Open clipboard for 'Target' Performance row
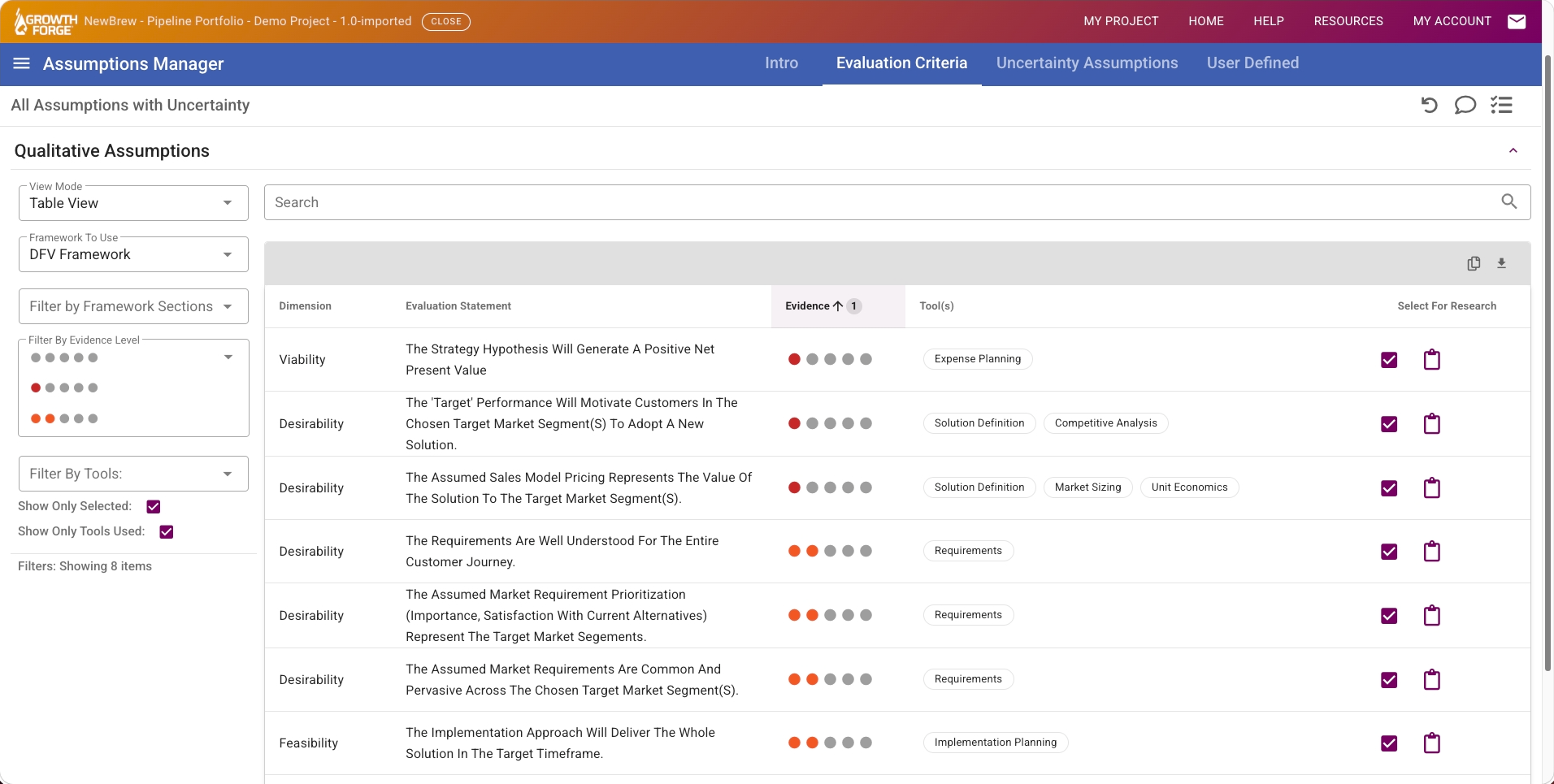Viewport: 1554px width, 784px height. (1432, 423)
